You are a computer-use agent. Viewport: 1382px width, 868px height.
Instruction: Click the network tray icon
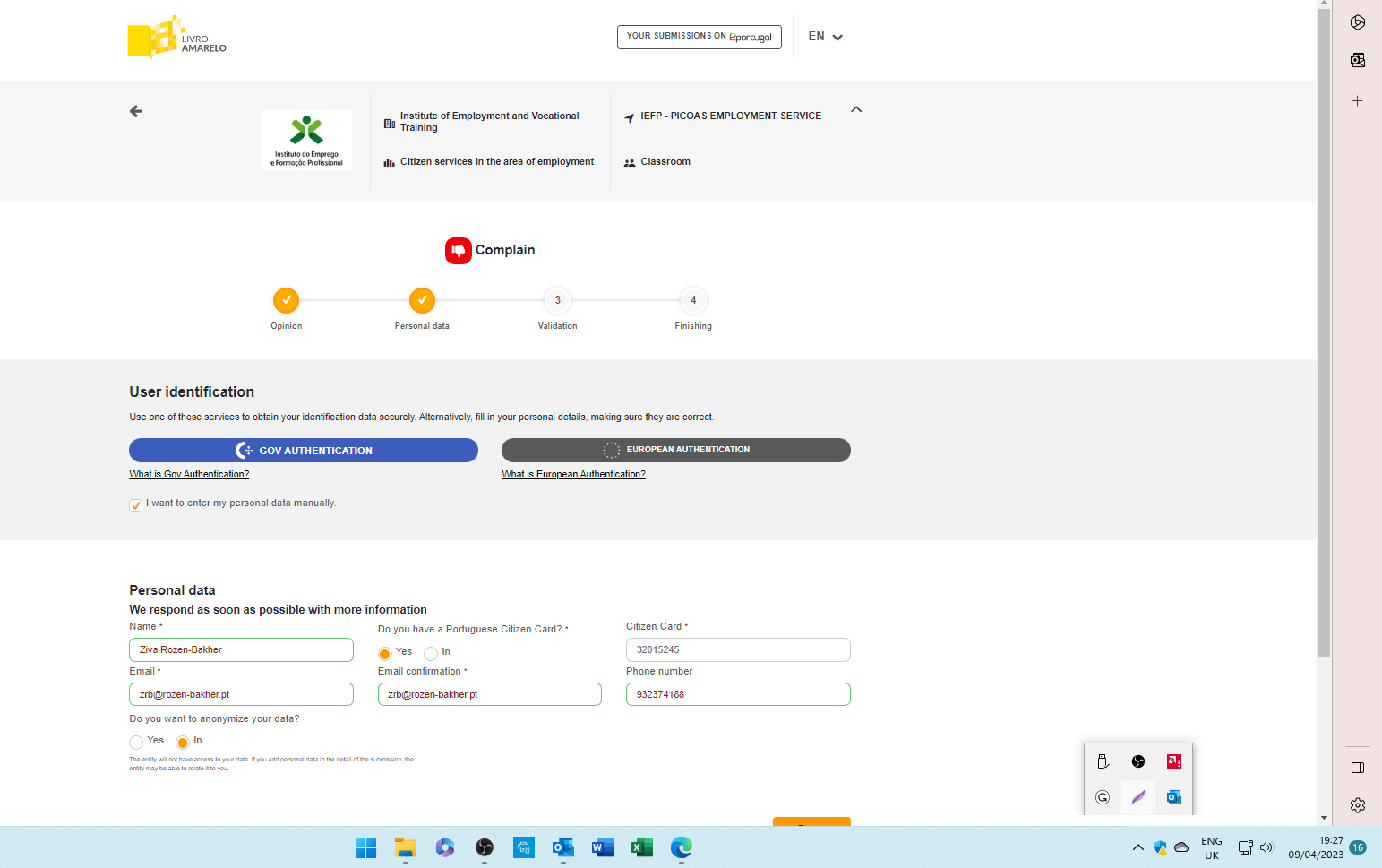point(1245,847)
